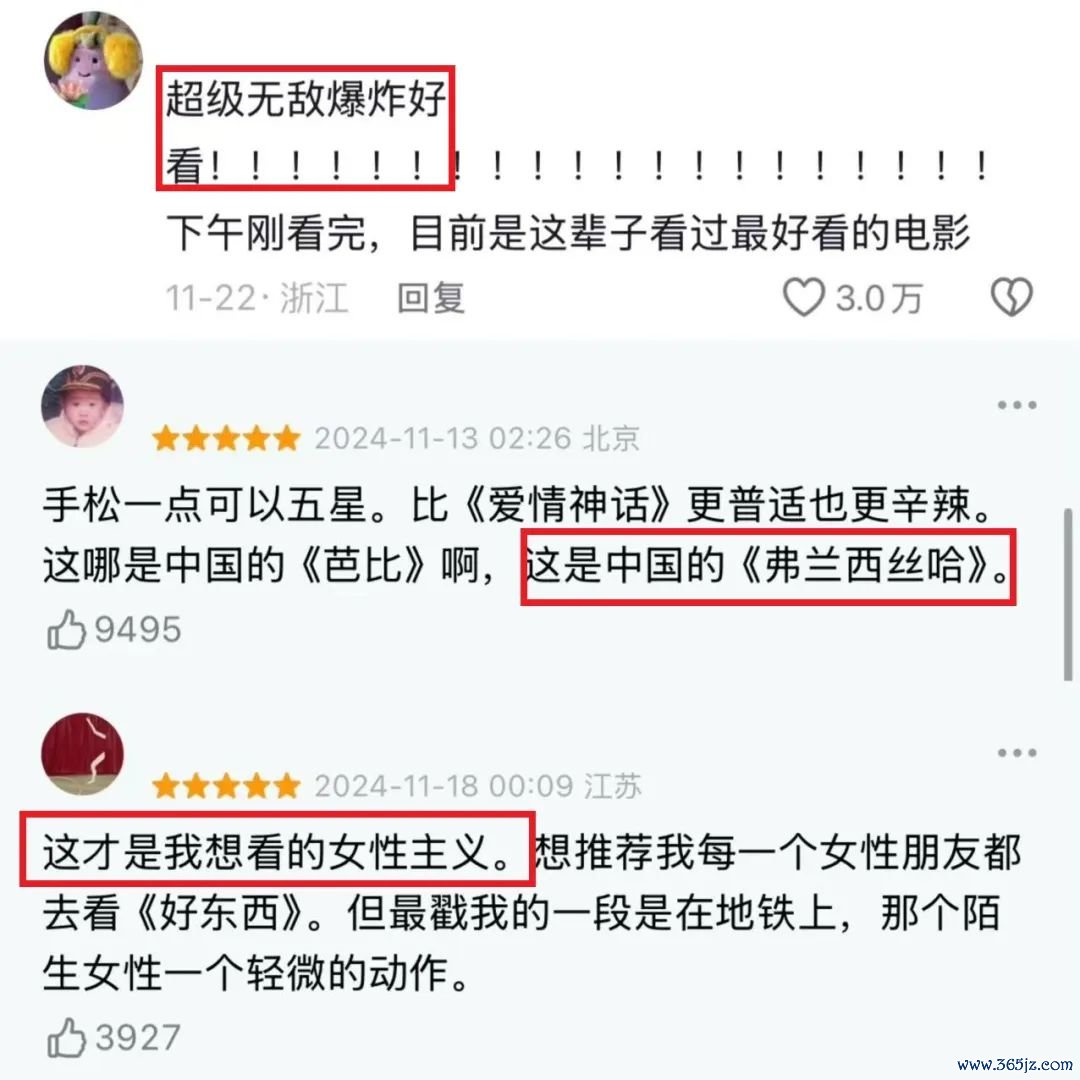Screen dimensions: 1080x1080
Task: Like the Zhejiang comment with heart icon
Action: click(x=803, y=297)
